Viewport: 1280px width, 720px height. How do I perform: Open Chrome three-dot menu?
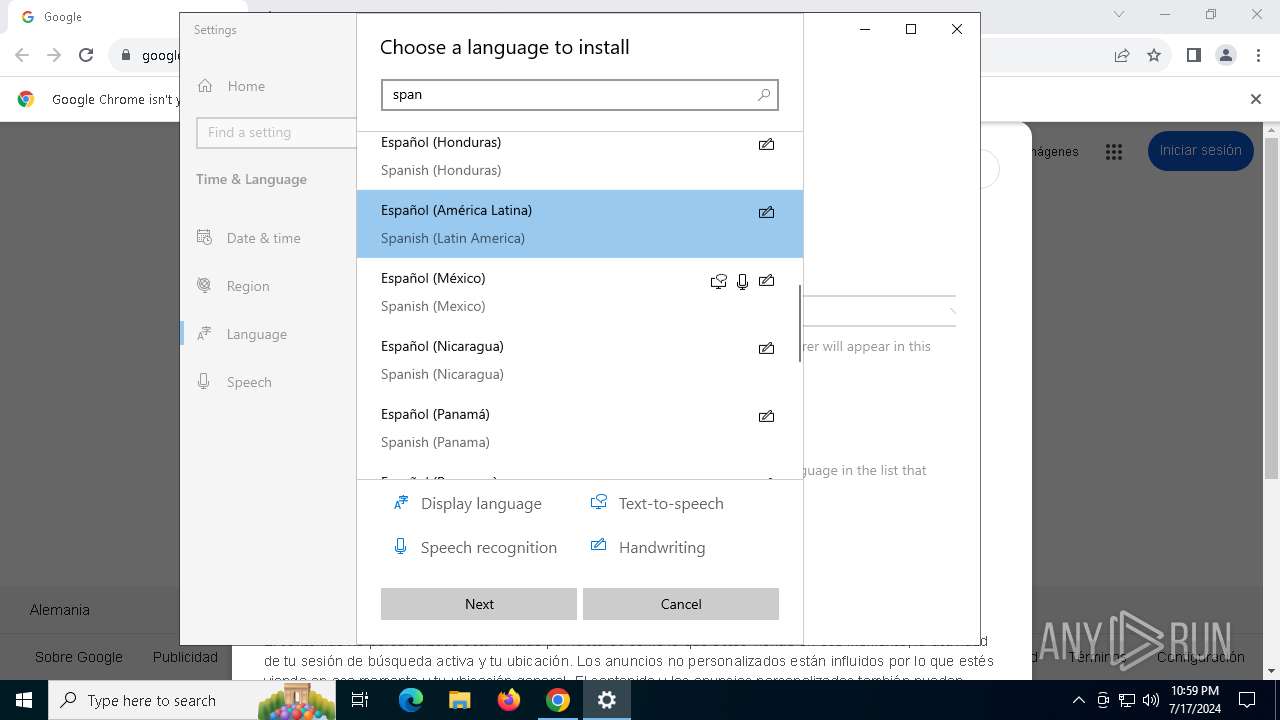(x=1258, y=56)
